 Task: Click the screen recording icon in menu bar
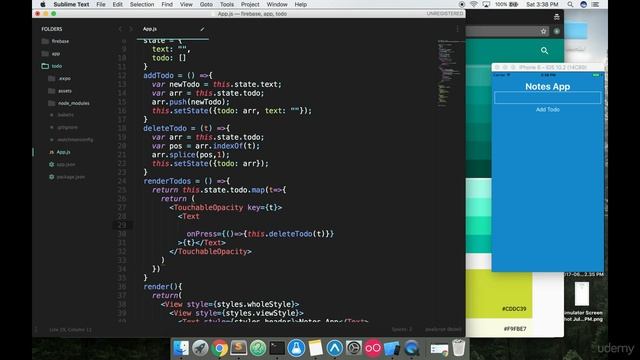point(462,4)
